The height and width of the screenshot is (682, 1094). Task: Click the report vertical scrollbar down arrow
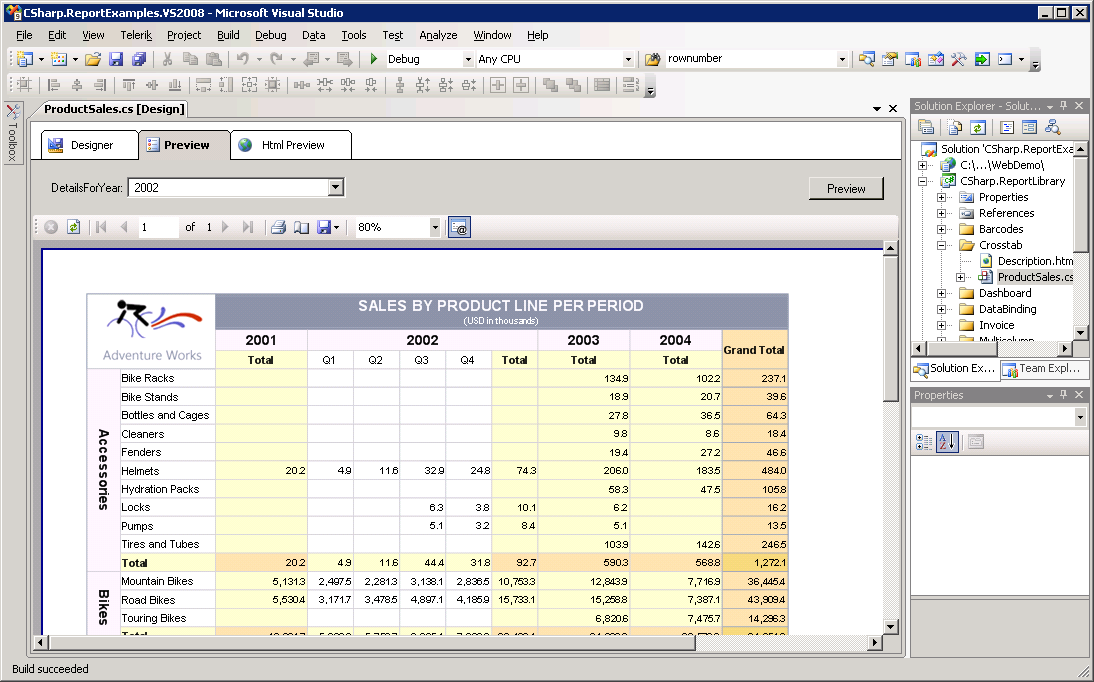[890, 626]
